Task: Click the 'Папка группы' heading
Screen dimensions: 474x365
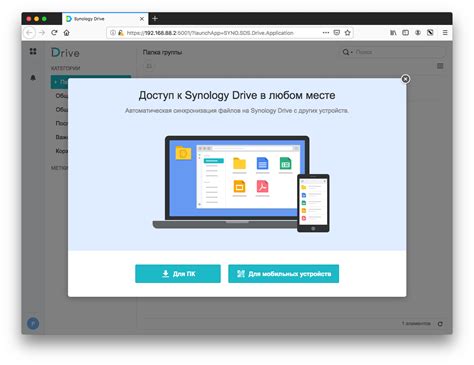Action: (x=162, y=52)
